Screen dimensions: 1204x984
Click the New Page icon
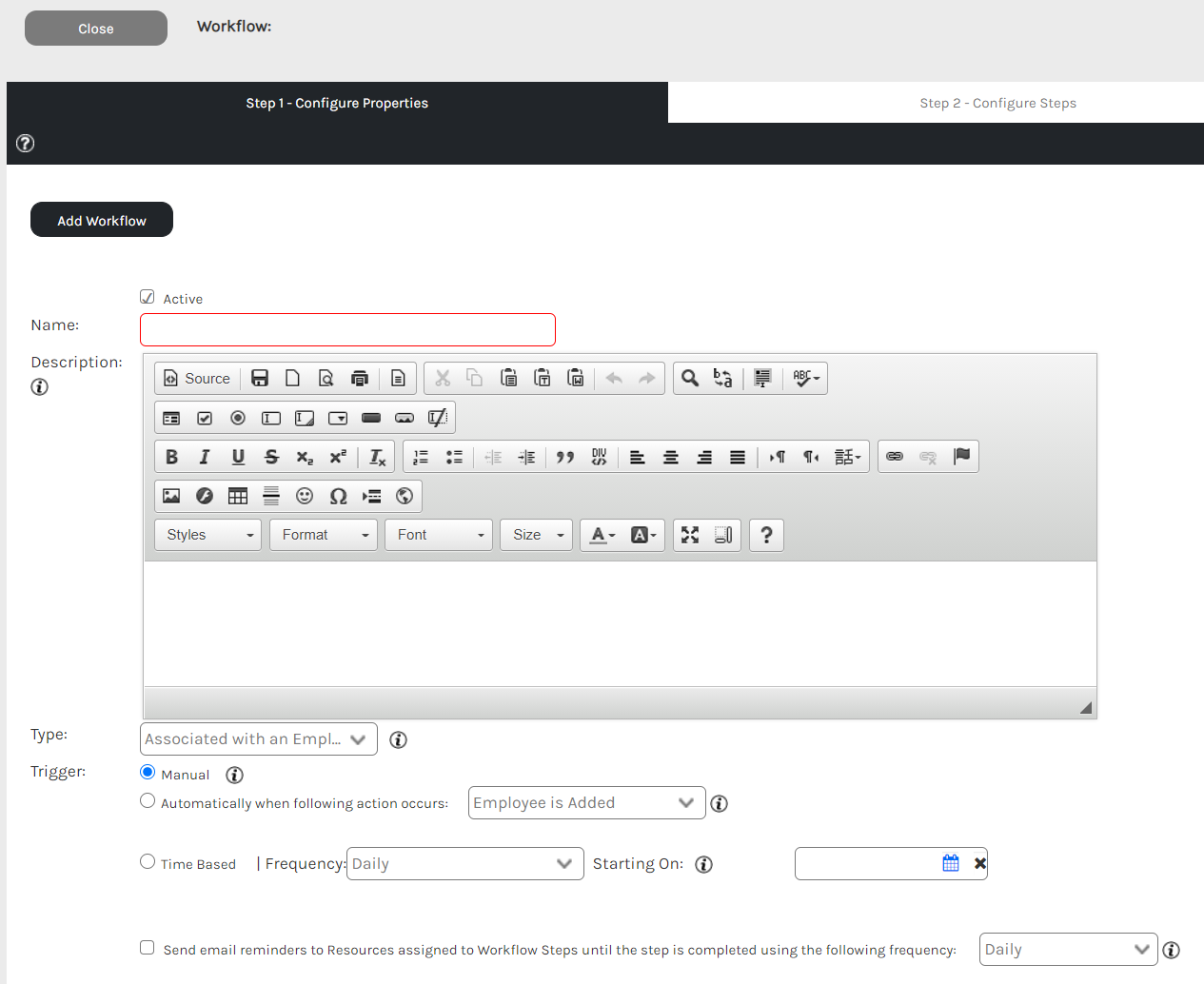click(293, 379)
